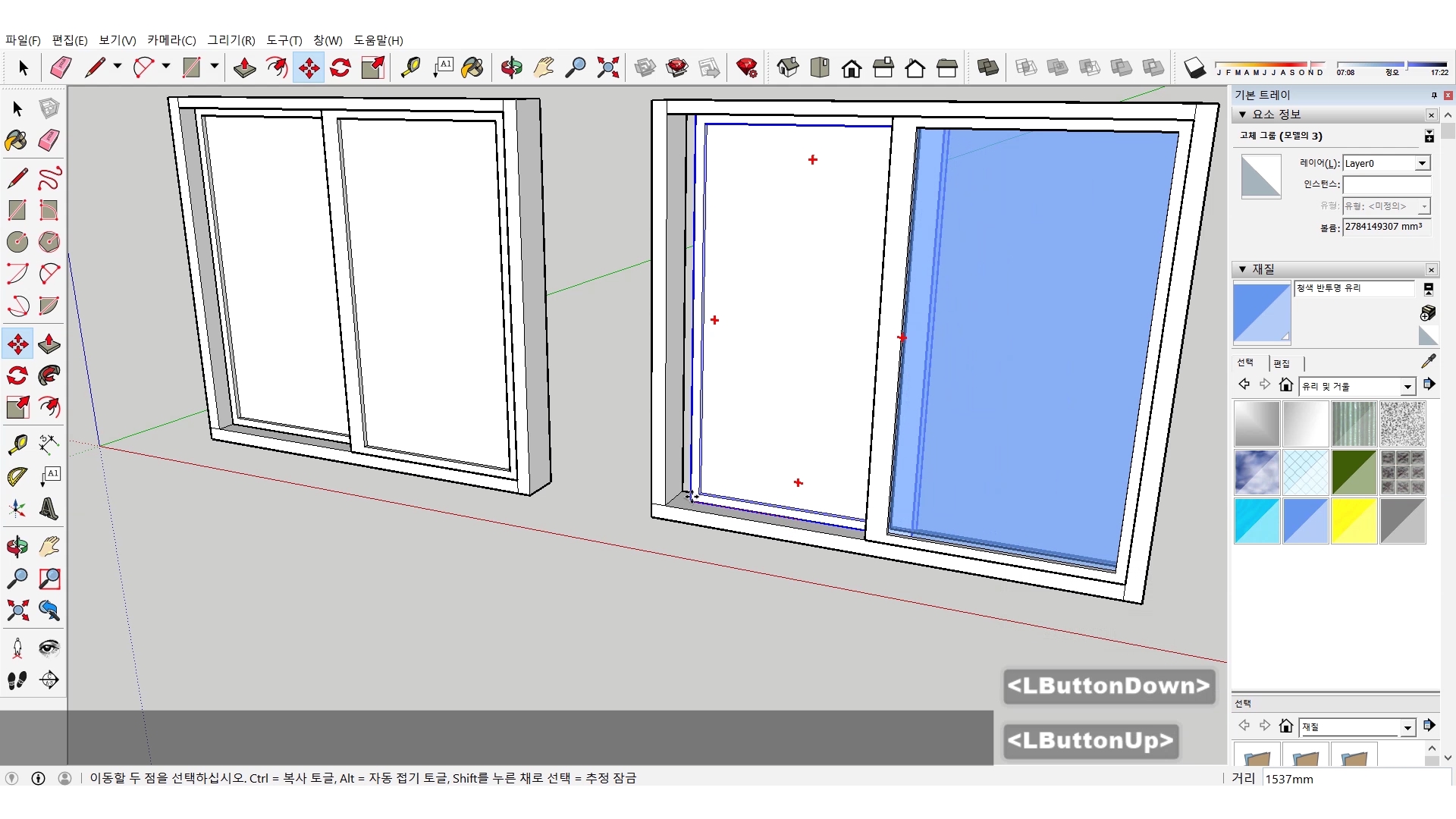Click the 인스턴스 name input field
1456x819 pixels.
pos(1385,184)
